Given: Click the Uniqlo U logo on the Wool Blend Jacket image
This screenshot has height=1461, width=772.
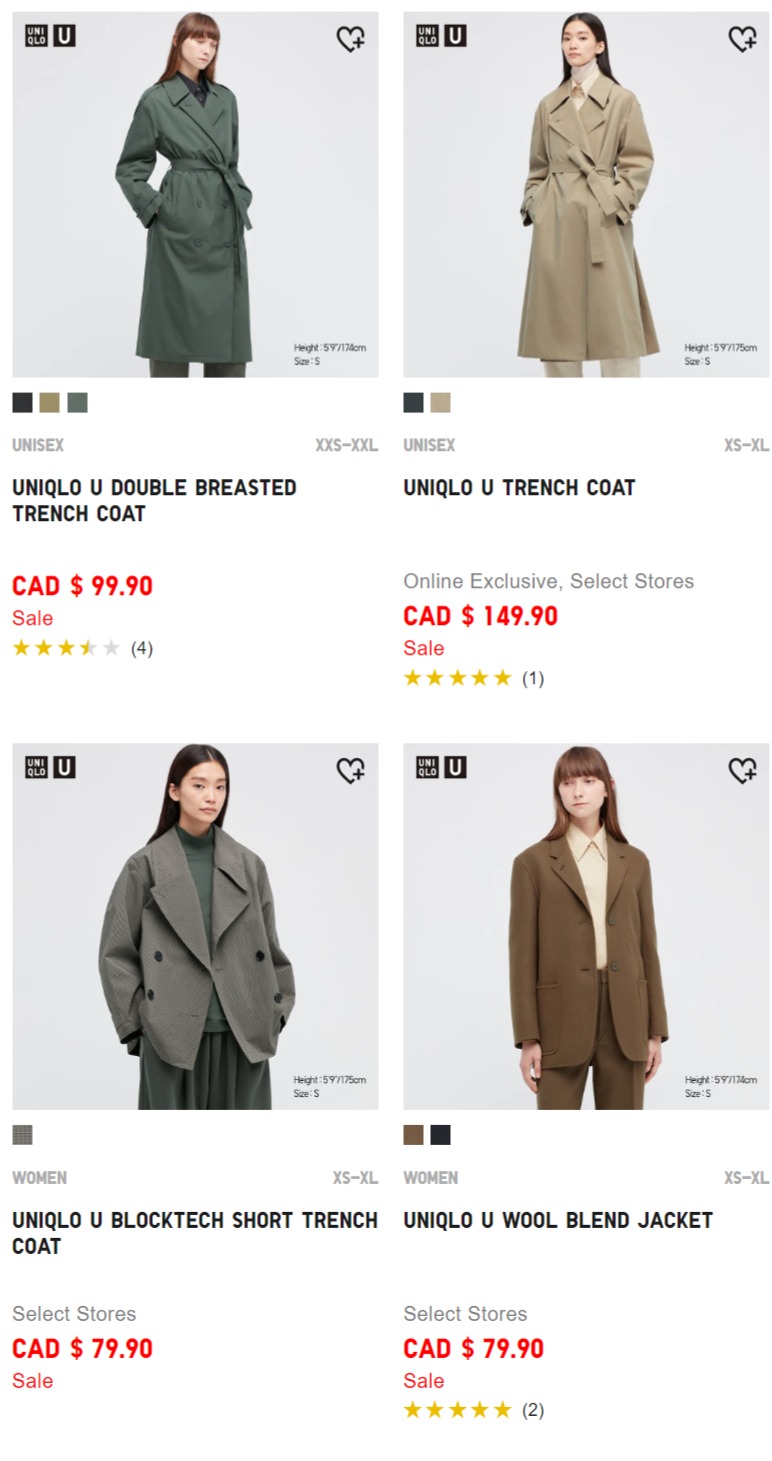Looking at the screenshot, I should (441, 767).
